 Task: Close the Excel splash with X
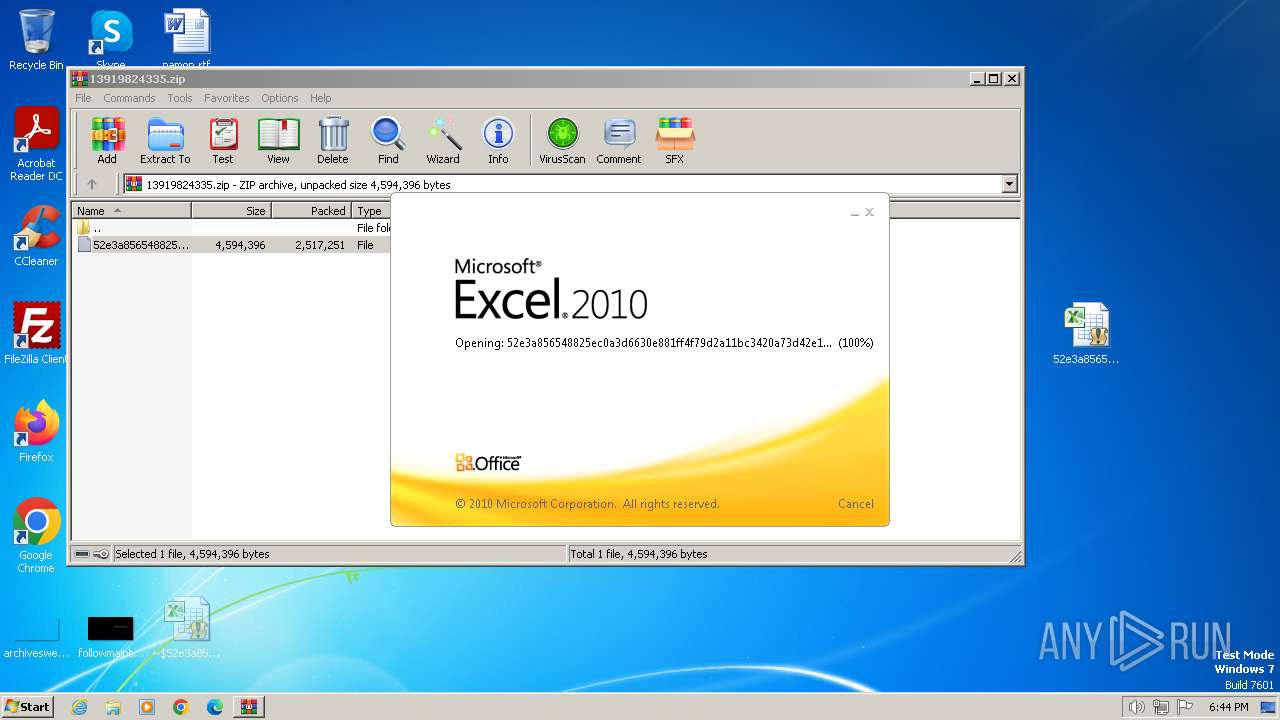coord(869,212)
